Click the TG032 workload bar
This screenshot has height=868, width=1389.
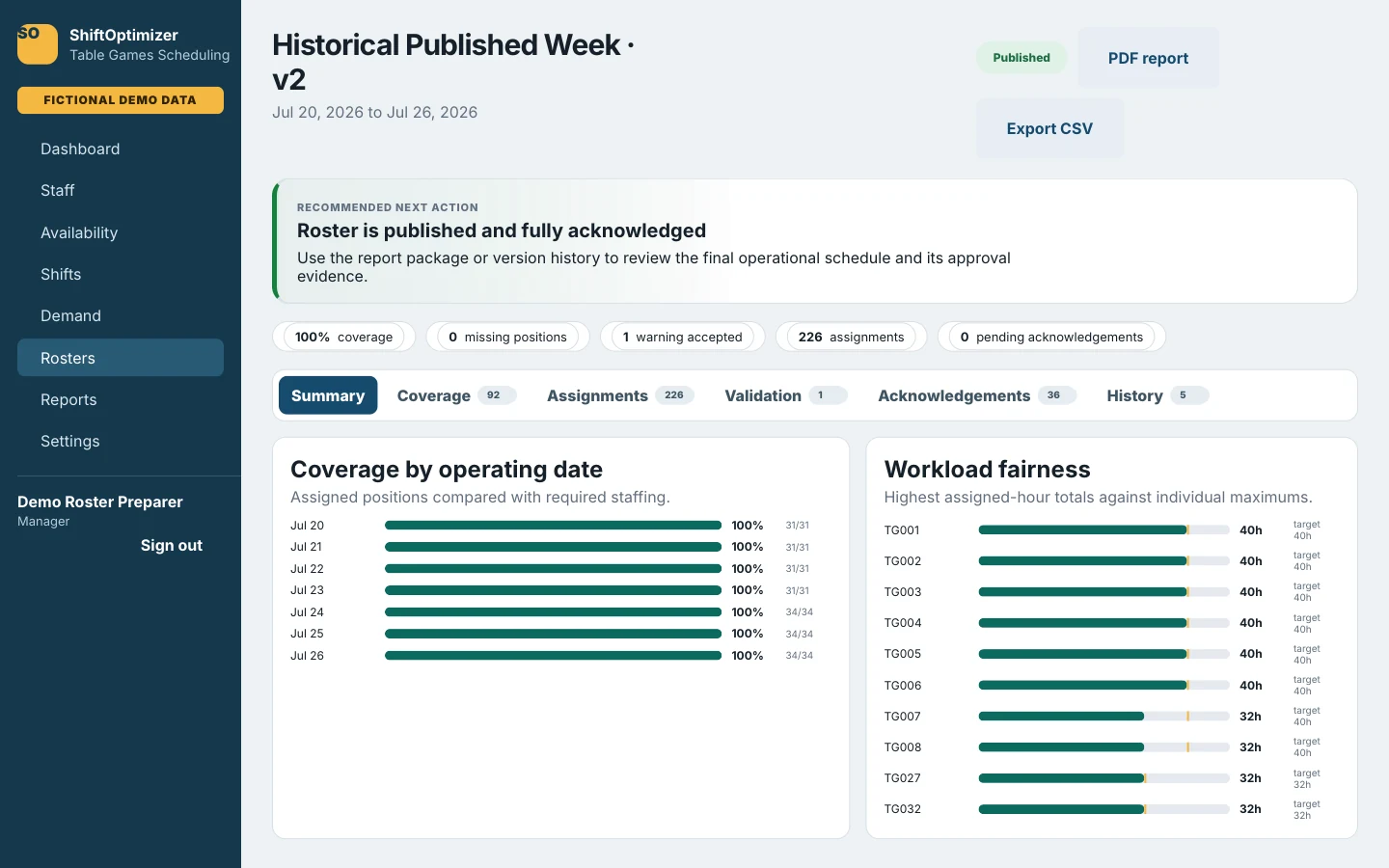click(x=1103, y=809)
